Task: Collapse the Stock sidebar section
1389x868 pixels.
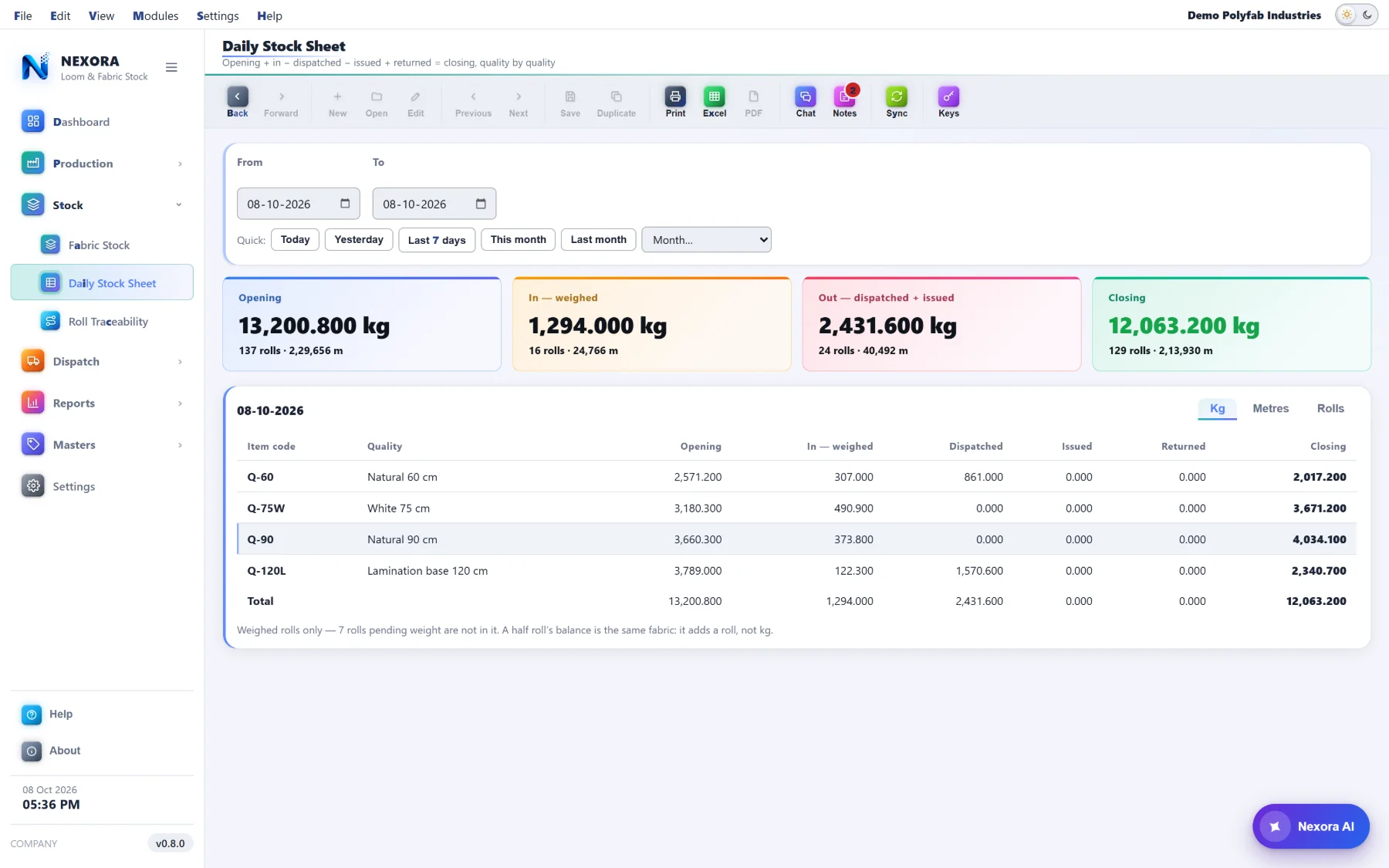Action: click(102, 205)
